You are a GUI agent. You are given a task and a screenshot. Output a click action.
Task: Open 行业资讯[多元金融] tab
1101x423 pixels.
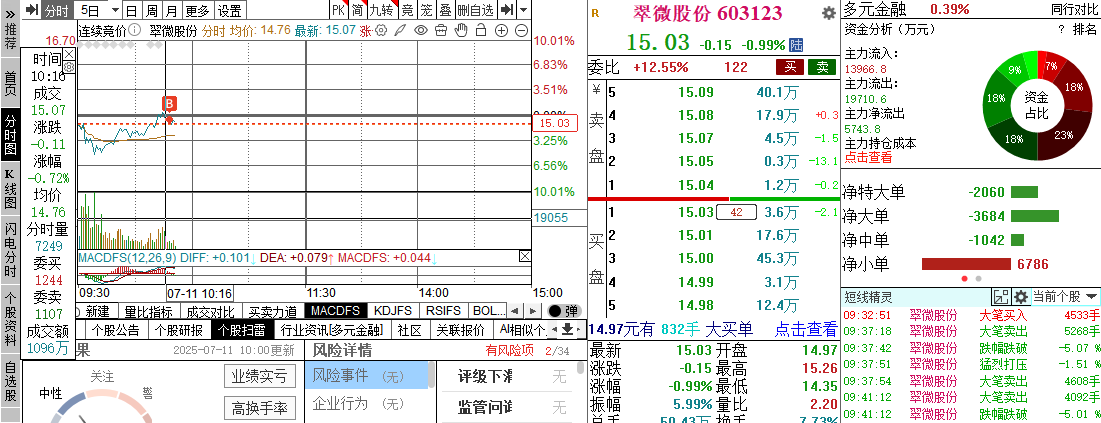[331, 330]
